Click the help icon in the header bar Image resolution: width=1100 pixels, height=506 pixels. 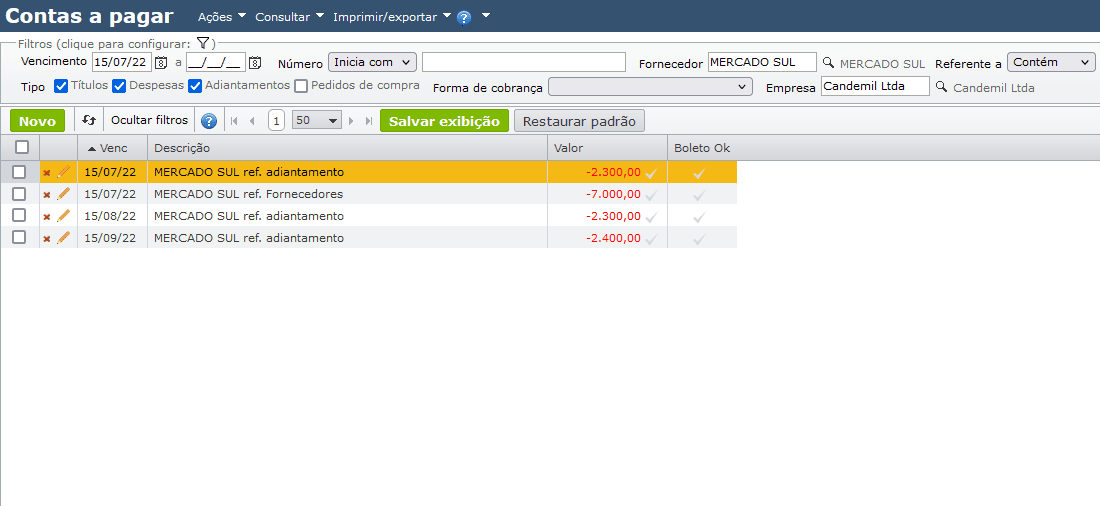pyautogui.click(x=464, y=18)
